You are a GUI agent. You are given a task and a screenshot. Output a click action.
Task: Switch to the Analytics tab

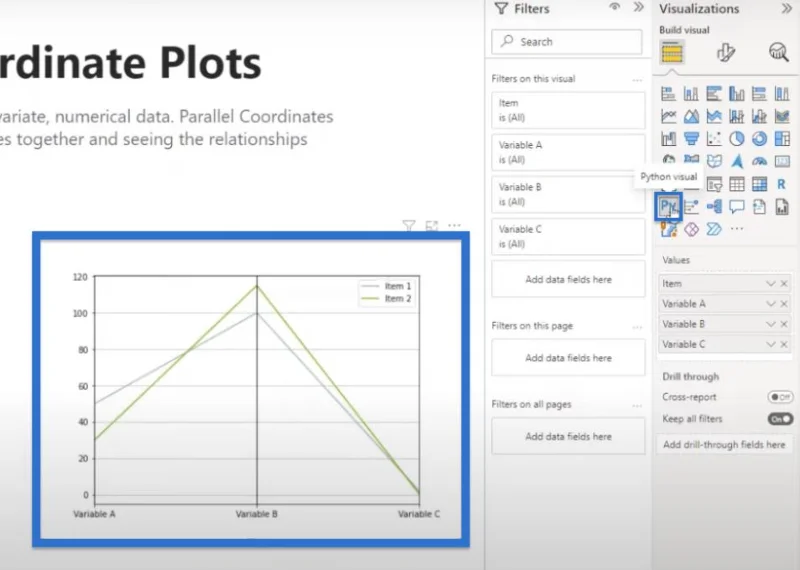[x=779, y=52]
